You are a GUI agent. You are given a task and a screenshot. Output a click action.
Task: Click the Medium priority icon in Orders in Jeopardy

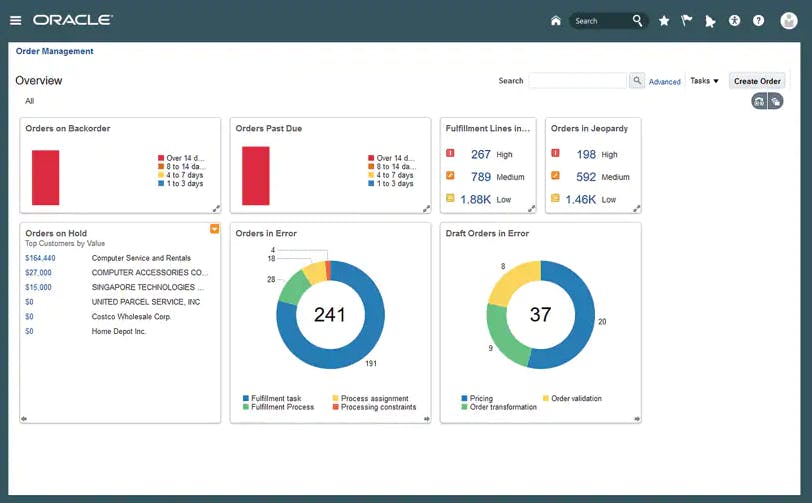tap(555, 176)
